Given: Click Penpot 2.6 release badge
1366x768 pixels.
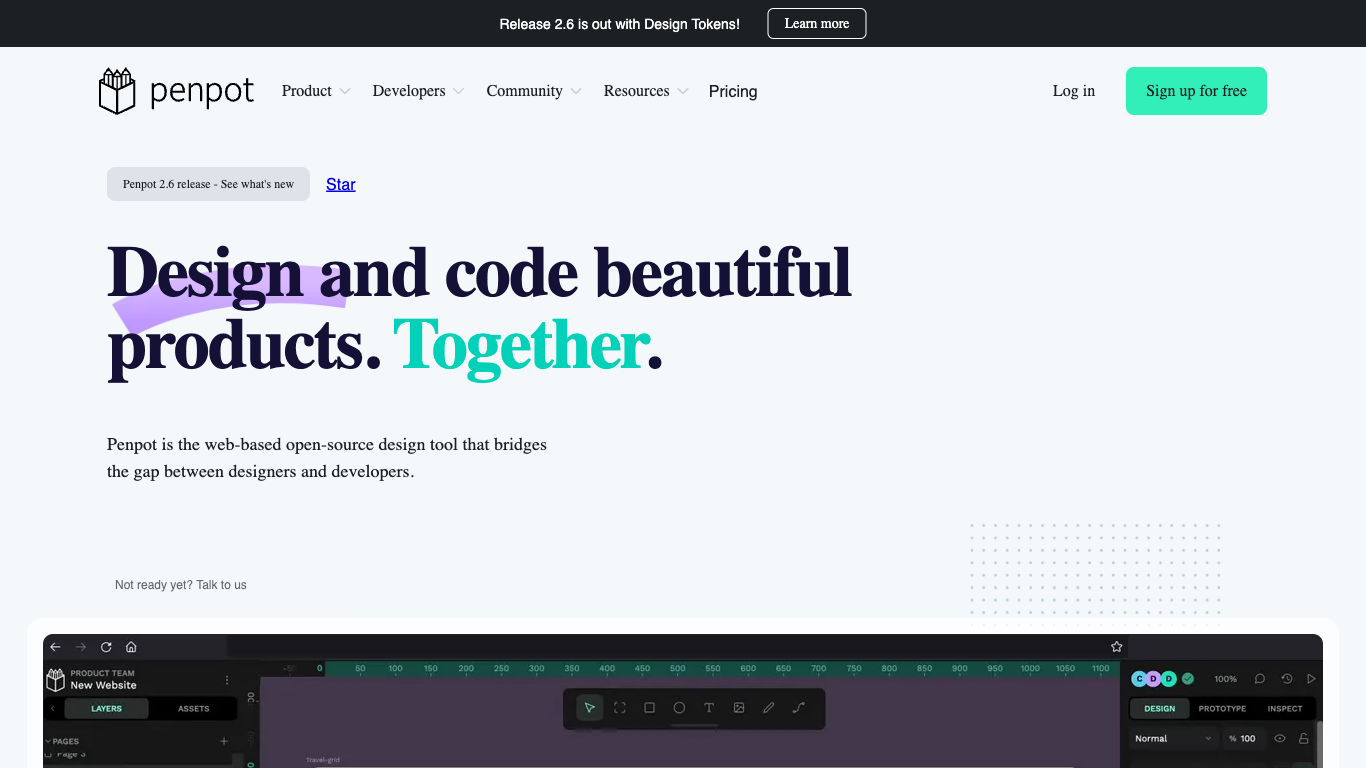Looking at the screenshot, I should [208, 184].
